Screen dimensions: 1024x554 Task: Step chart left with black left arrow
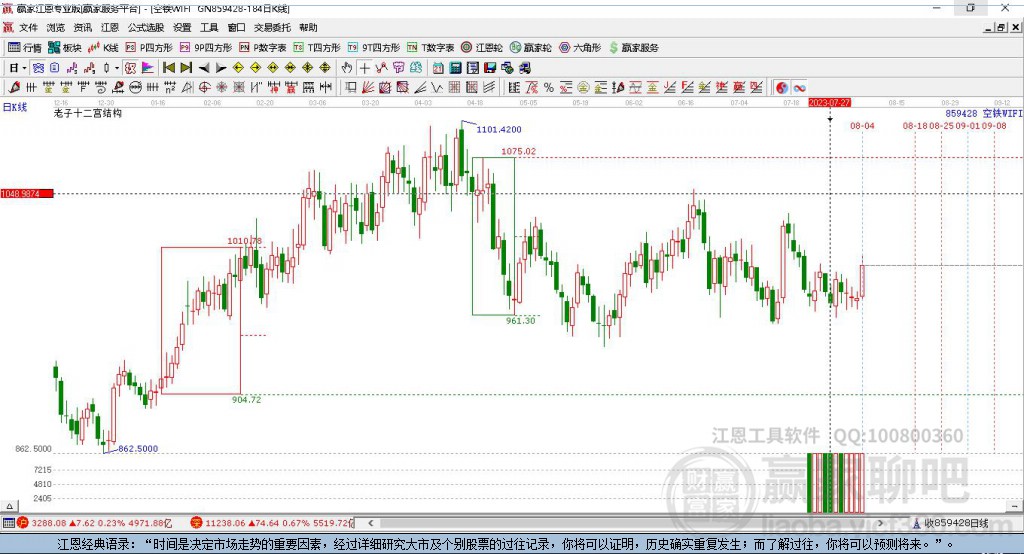click(204, 68)
